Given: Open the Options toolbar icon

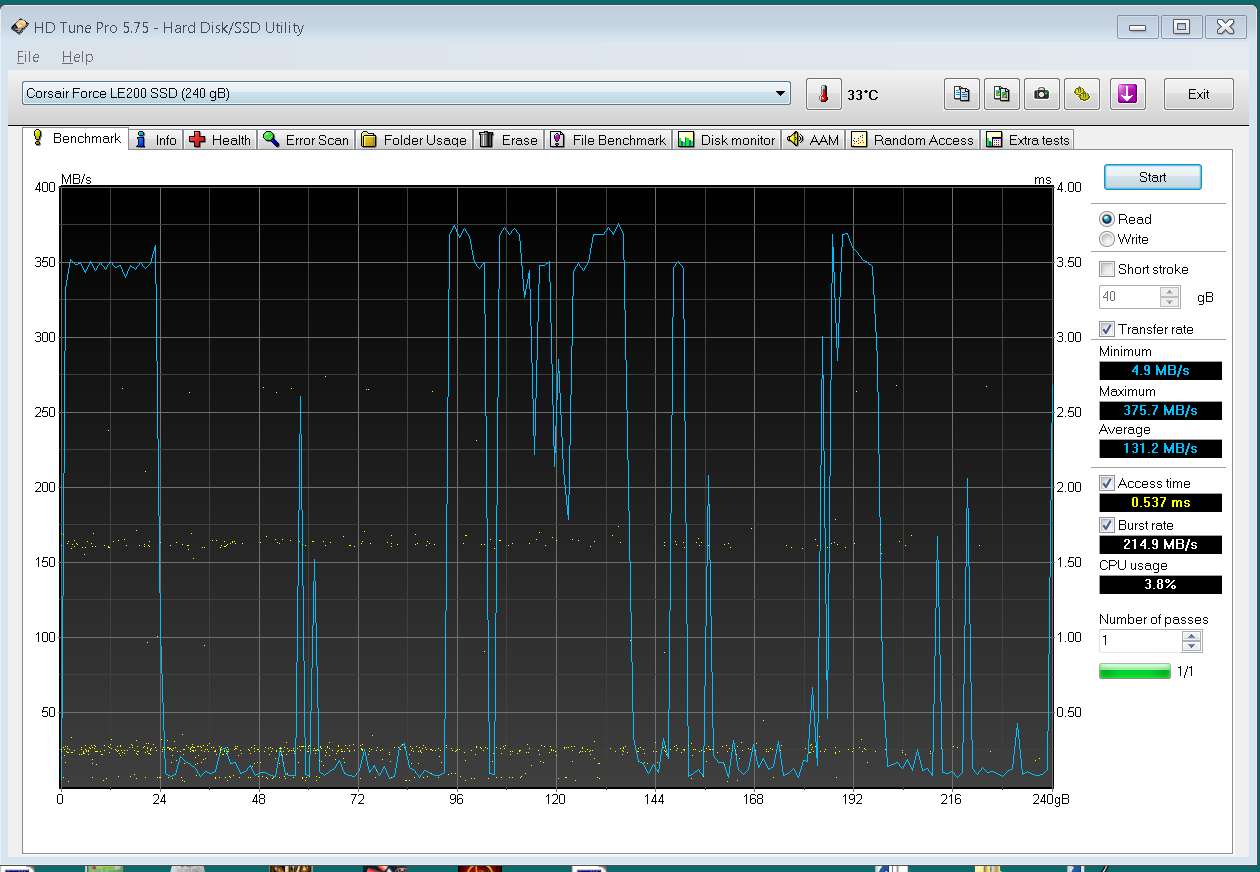Looking at the screenshot, I should pyautogui.click(x=1081, y=94).
